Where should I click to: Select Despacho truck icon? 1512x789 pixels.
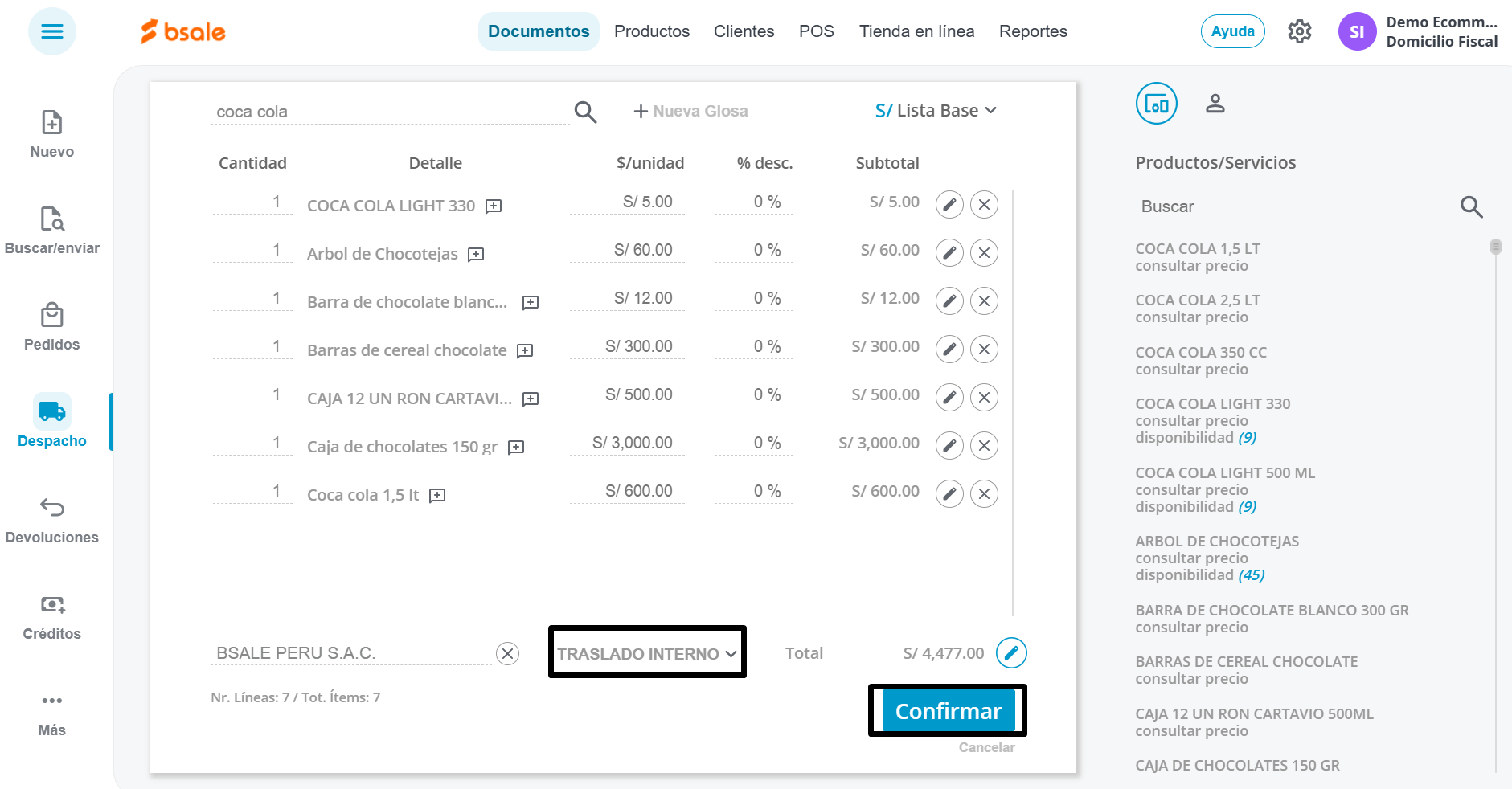coord(52,411)
